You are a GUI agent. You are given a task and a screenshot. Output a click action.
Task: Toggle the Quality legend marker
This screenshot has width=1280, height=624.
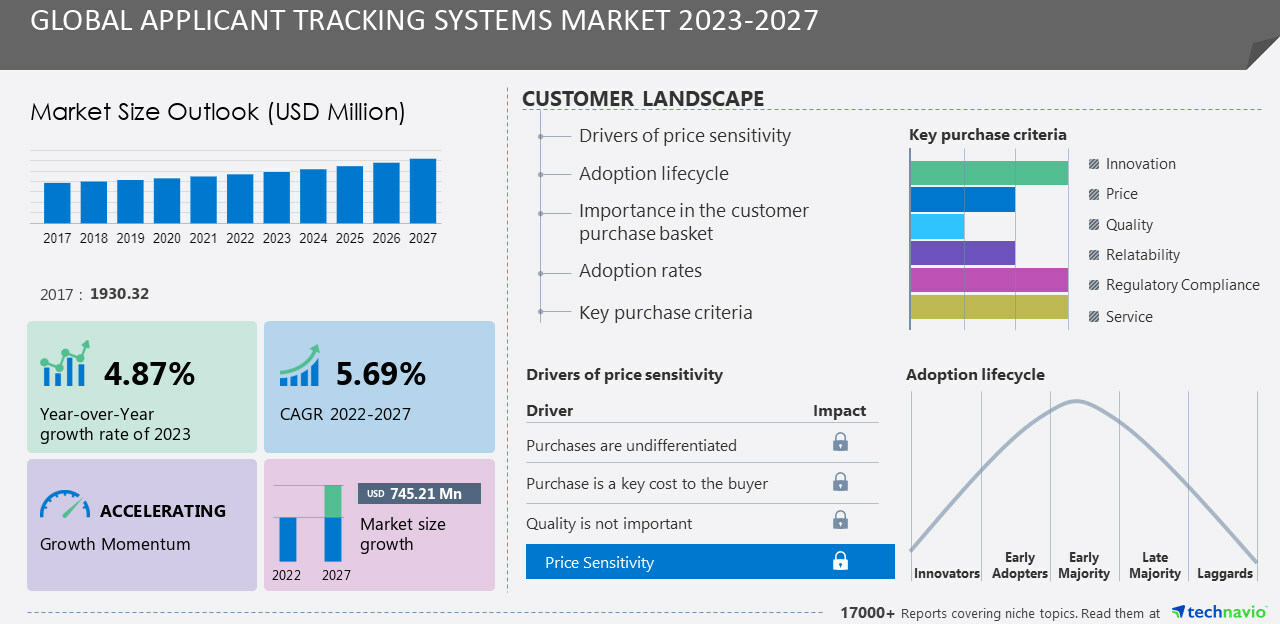pyautogui.click(x=1094, y=225)
